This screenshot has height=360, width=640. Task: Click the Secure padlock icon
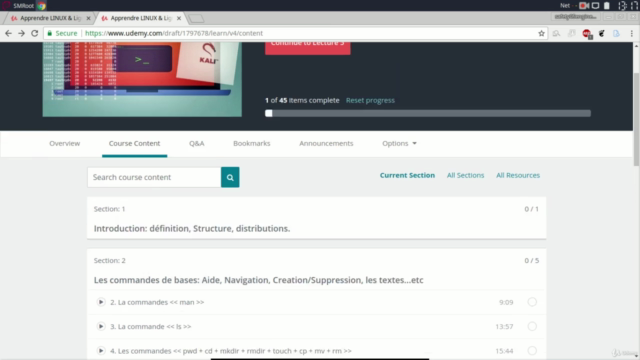(x=50, y=33)
